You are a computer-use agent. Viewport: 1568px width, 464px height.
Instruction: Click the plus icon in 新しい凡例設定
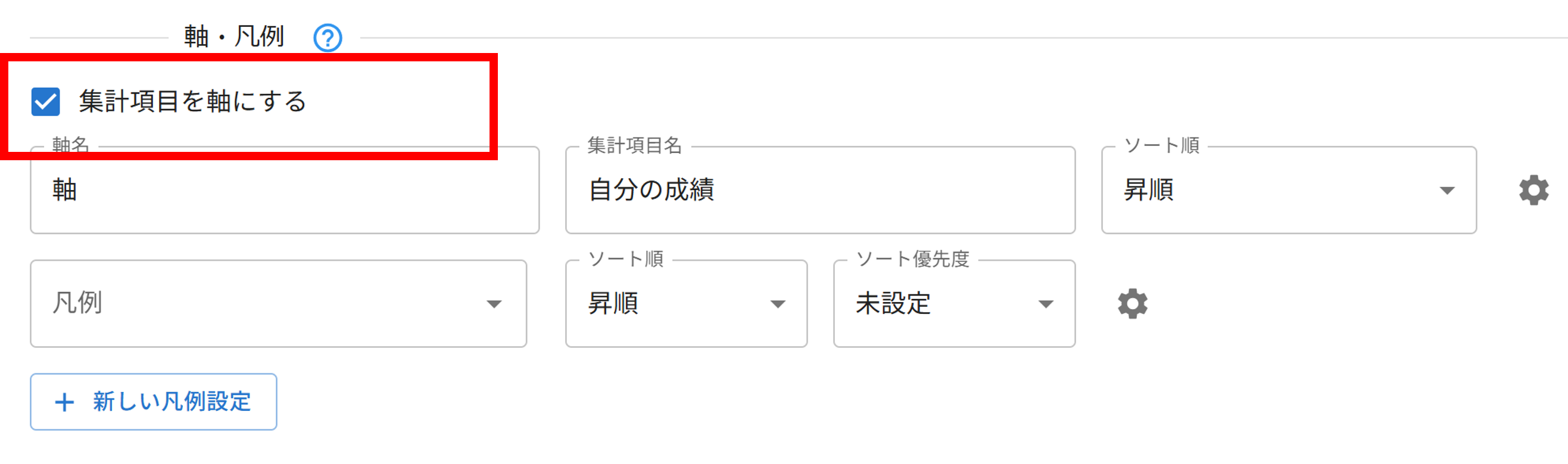point(64,401)
